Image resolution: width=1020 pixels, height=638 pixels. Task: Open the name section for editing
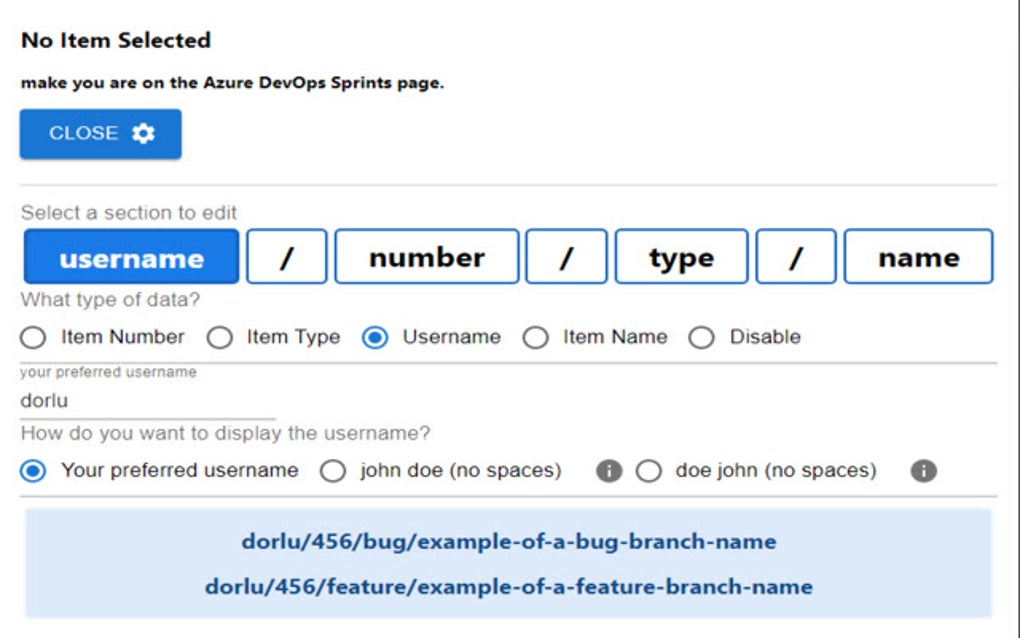[x=918, y=257]
